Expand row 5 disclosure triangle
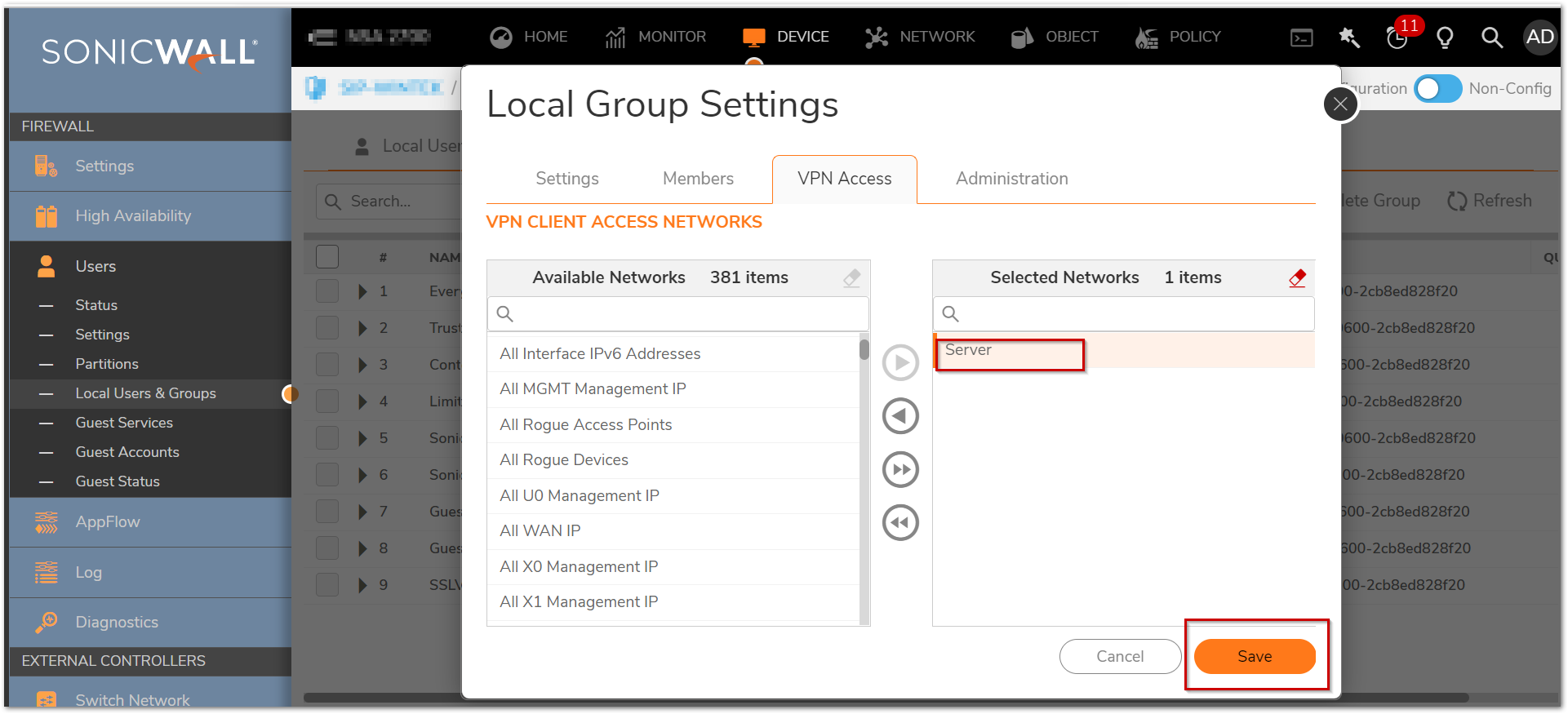Image resolution: width=1568 pixels, height=714 pixels. [362, 438]
